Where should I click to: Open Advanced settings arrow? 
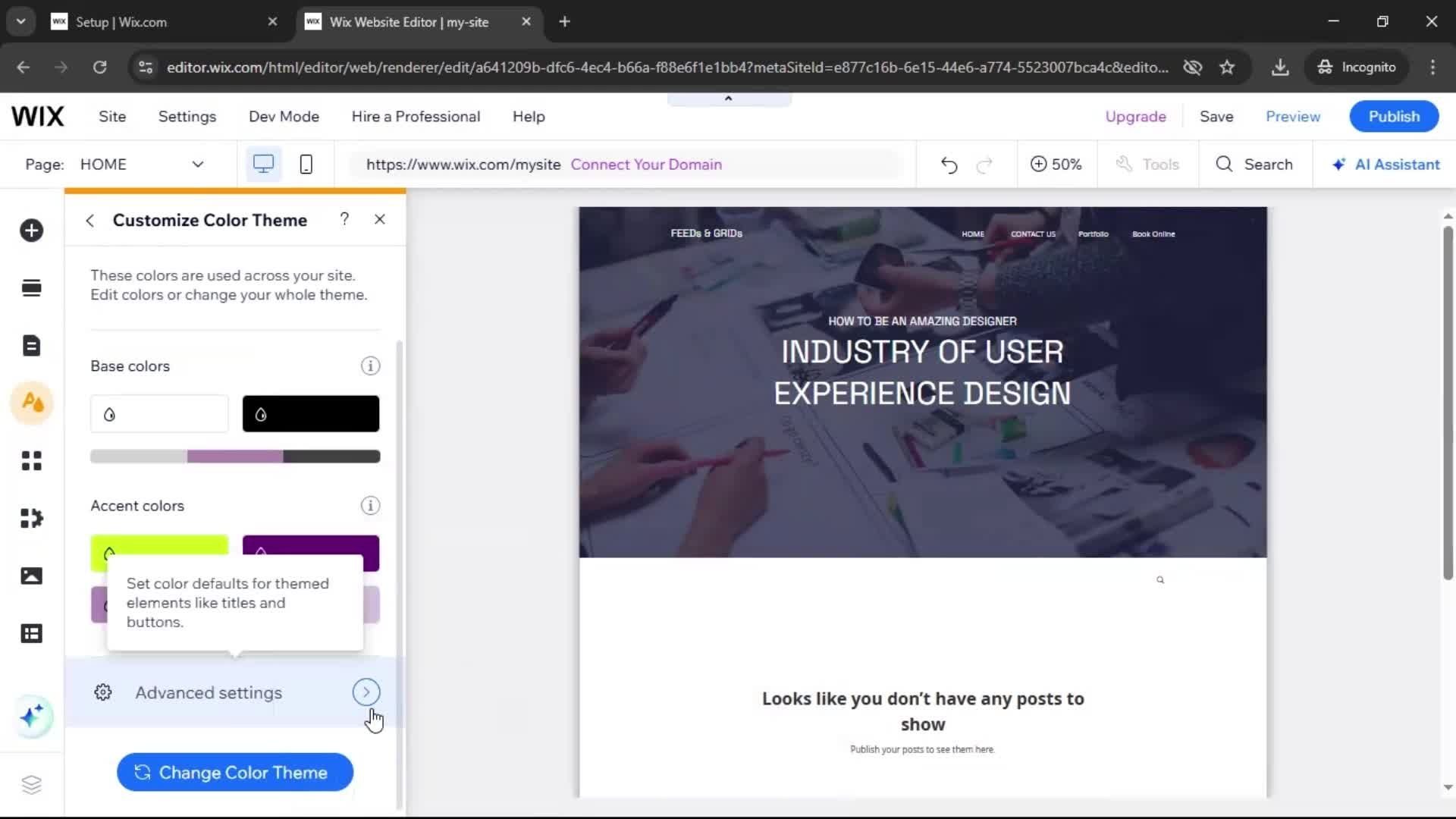pos(366,692)
